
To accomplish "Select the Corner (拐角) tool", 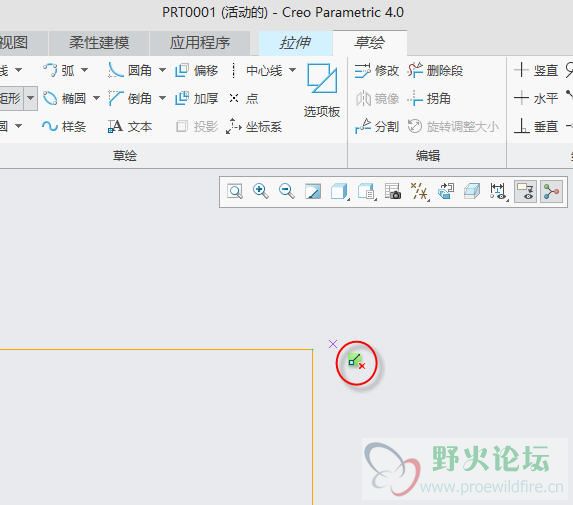I will tap(429, 98).
